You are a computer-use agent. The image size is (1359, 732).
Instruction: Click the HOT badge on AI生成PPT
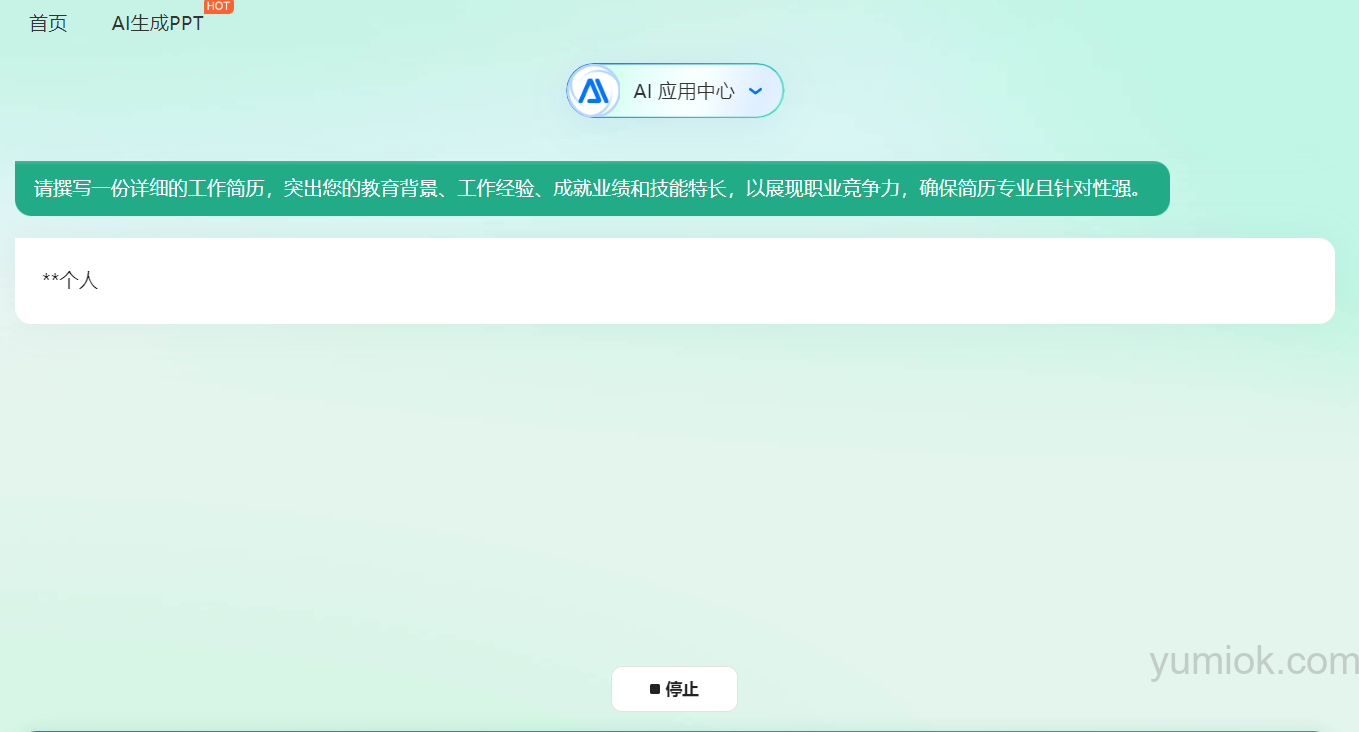tap(218, 6)
